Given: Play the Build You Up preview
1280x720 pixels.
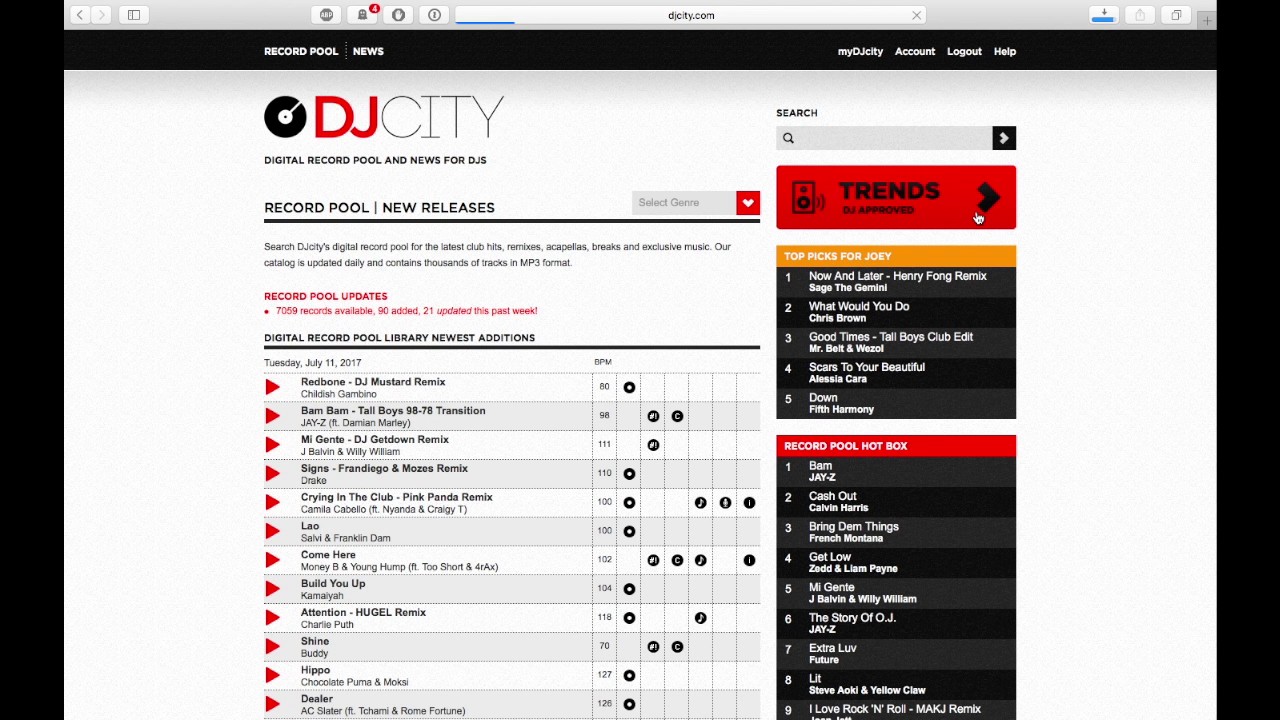Looking at the screenshot, I should tap(272, 589).
